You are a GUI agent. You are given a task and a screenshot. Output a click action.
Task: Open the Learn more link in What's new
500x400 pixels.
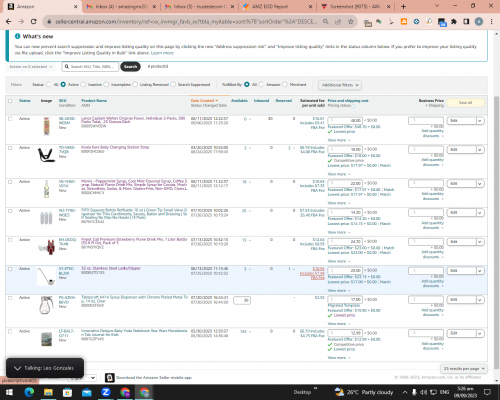(162, 53)
